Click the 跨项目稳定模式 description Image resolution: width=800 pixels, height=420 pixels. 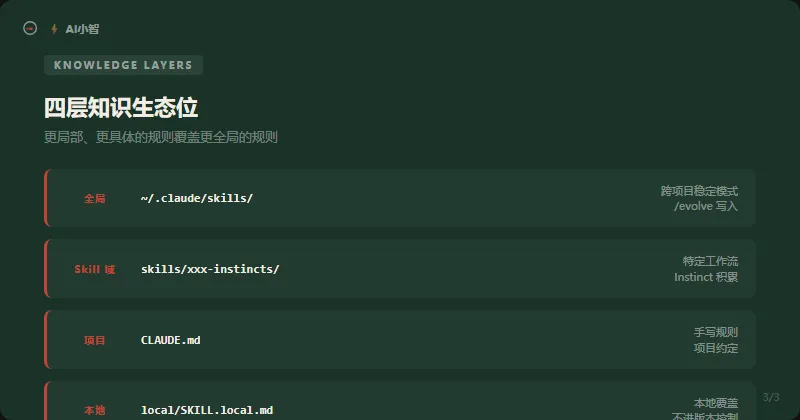point(699,190)
